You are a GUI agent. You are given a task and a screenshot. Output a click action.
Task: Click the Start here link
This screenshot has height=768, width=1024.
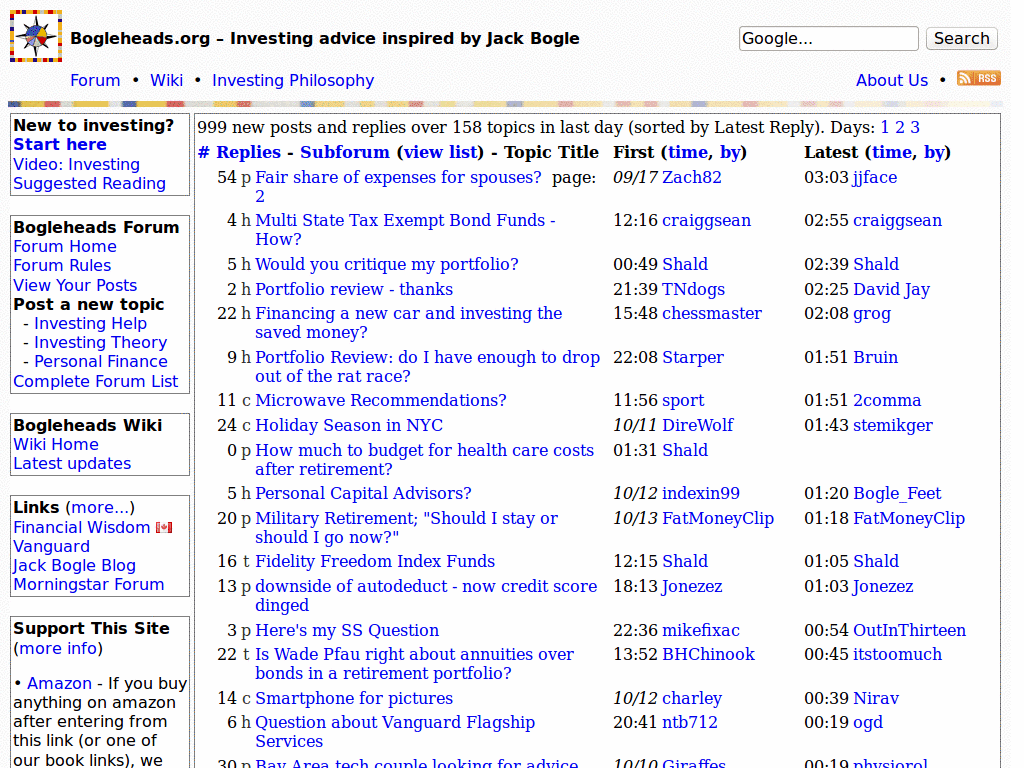(60, 144)
